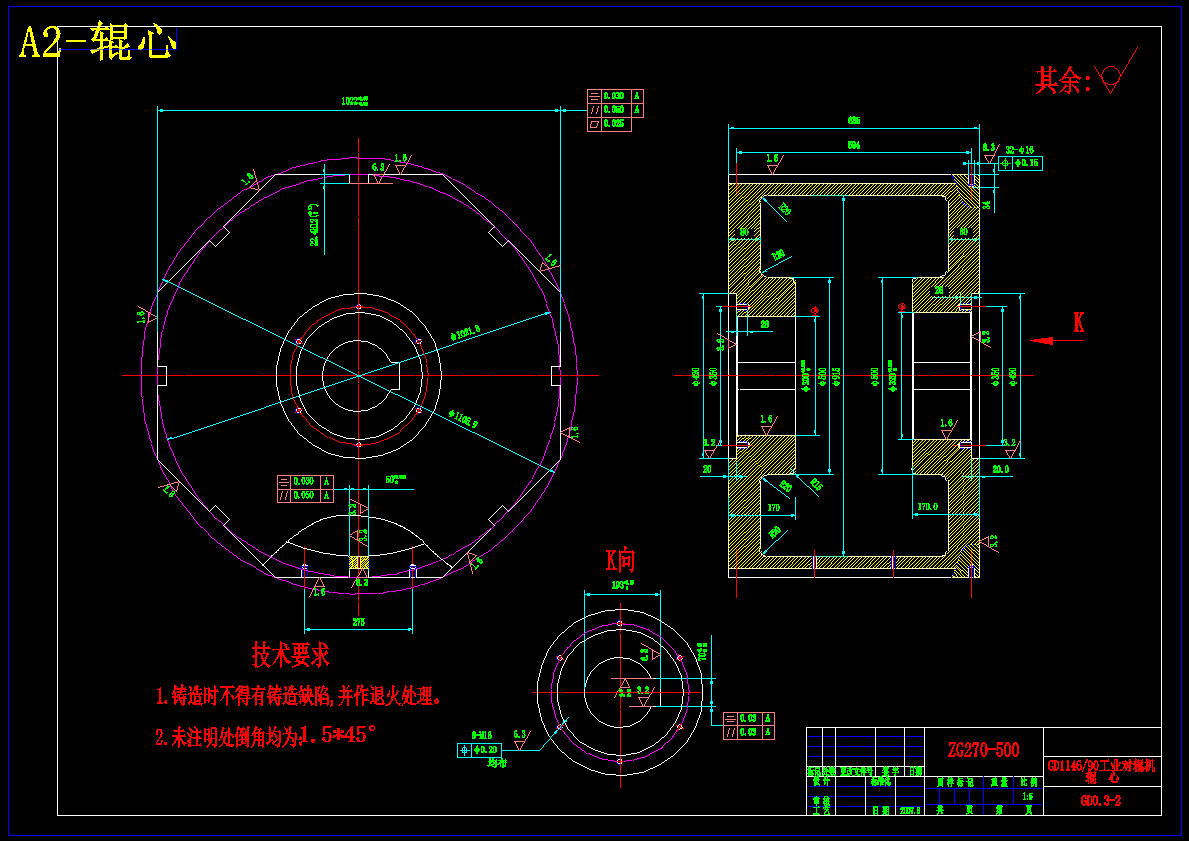Image resolution: width=1189 pixels, height=841 pixels.
Task: Click the red "其余:" surface finish note
Action: pyautogui.click(x=1063, y=80)
